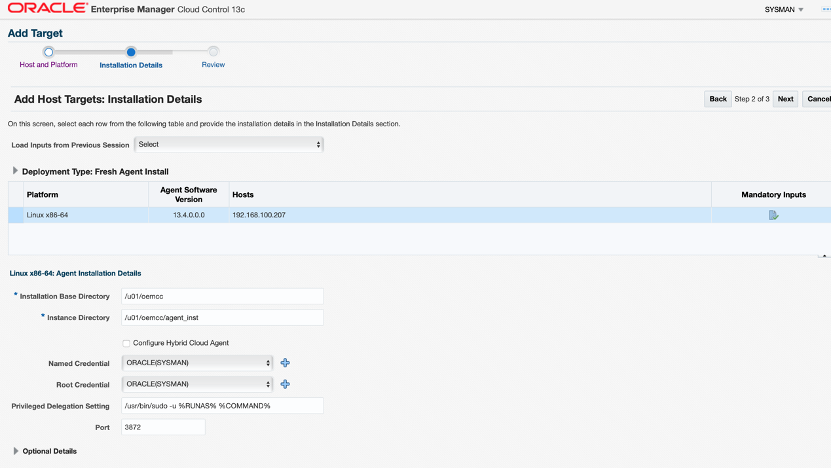Click the Installation Details train stop circle
This screenshot has width=832, height=468.
[x=131, y=52]
